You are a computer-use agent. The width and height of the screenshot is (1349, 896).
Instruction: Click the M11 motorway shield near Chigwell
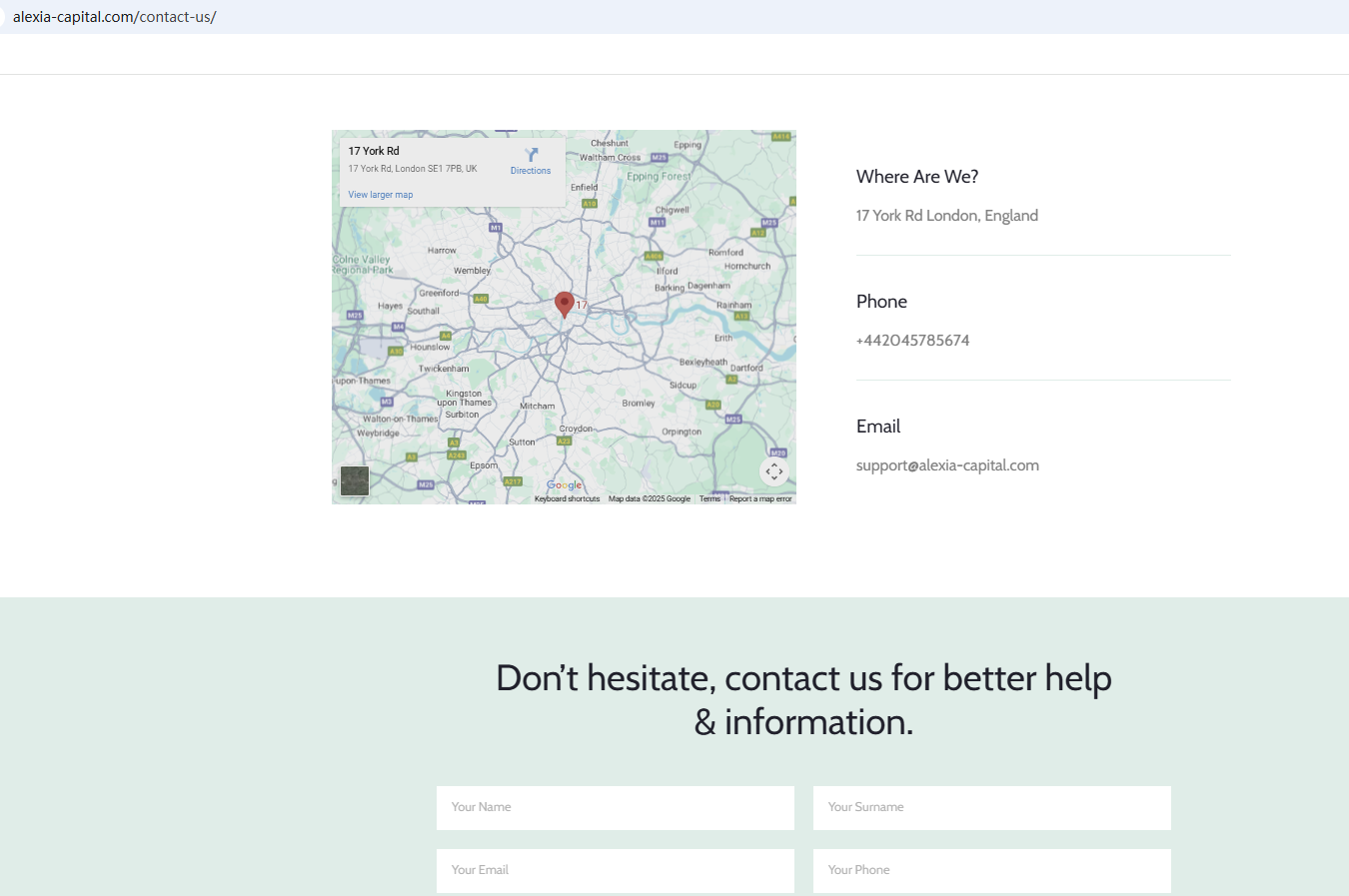tap(657, 223)
